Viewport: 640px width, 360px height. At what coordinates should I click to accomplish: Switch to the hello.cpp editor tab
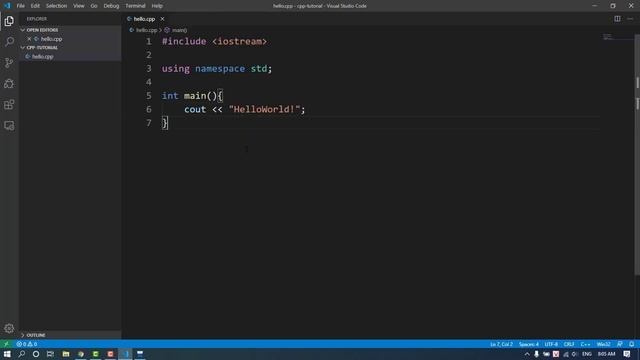(144, 19)
